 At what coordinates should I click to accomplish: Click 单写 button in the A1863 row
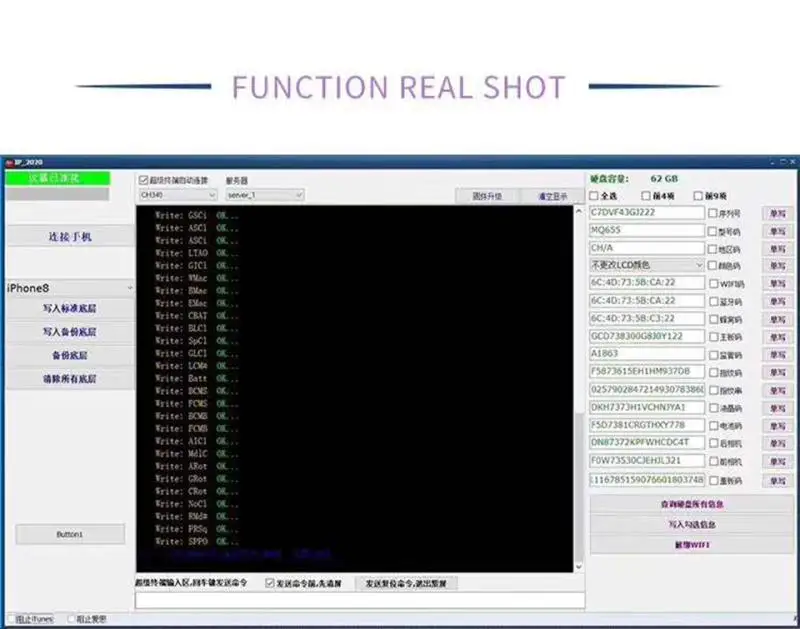tap(778, 355)
